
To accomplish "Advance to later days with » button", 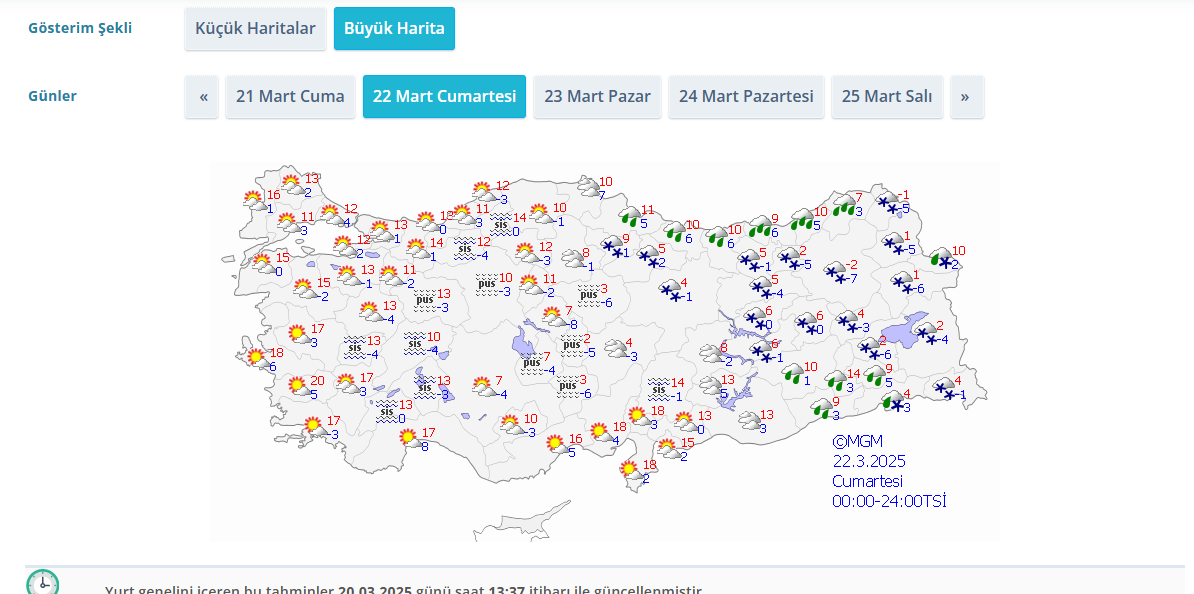I will pyautogui.click(x=966, y=97).
